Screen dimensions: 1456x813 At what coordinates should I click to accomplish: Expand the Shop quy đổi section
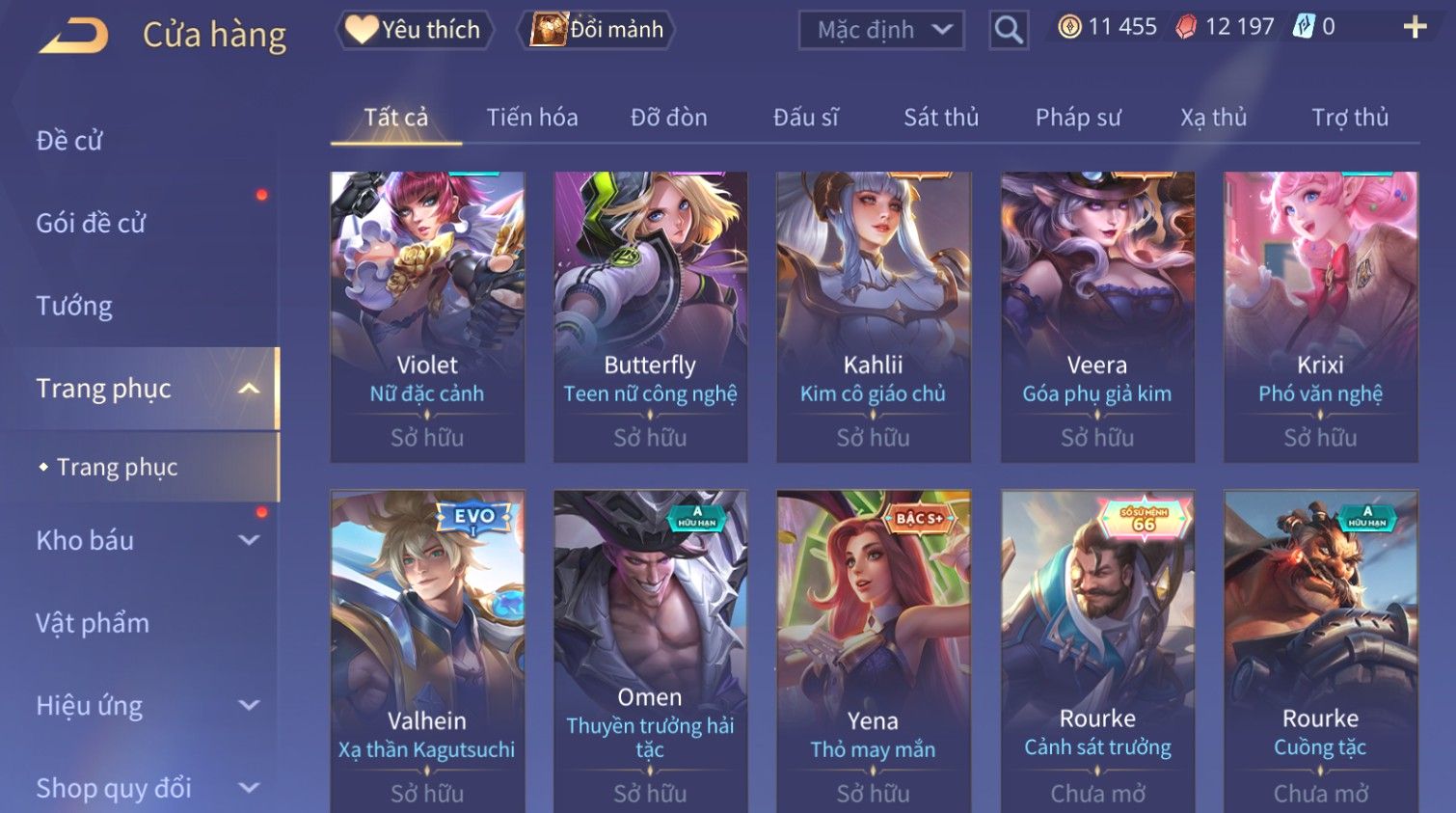coord(249,788)
